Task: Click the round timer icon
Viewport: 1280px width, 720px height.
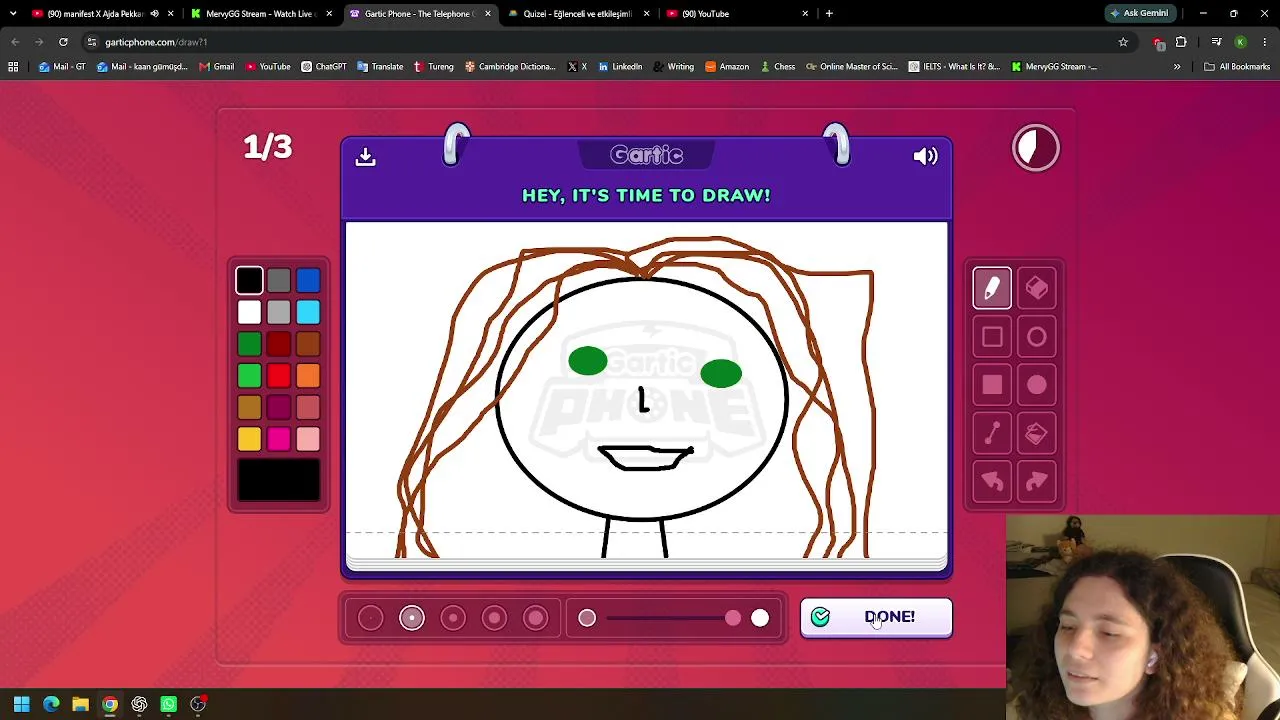Action: tap(1036, 148)
